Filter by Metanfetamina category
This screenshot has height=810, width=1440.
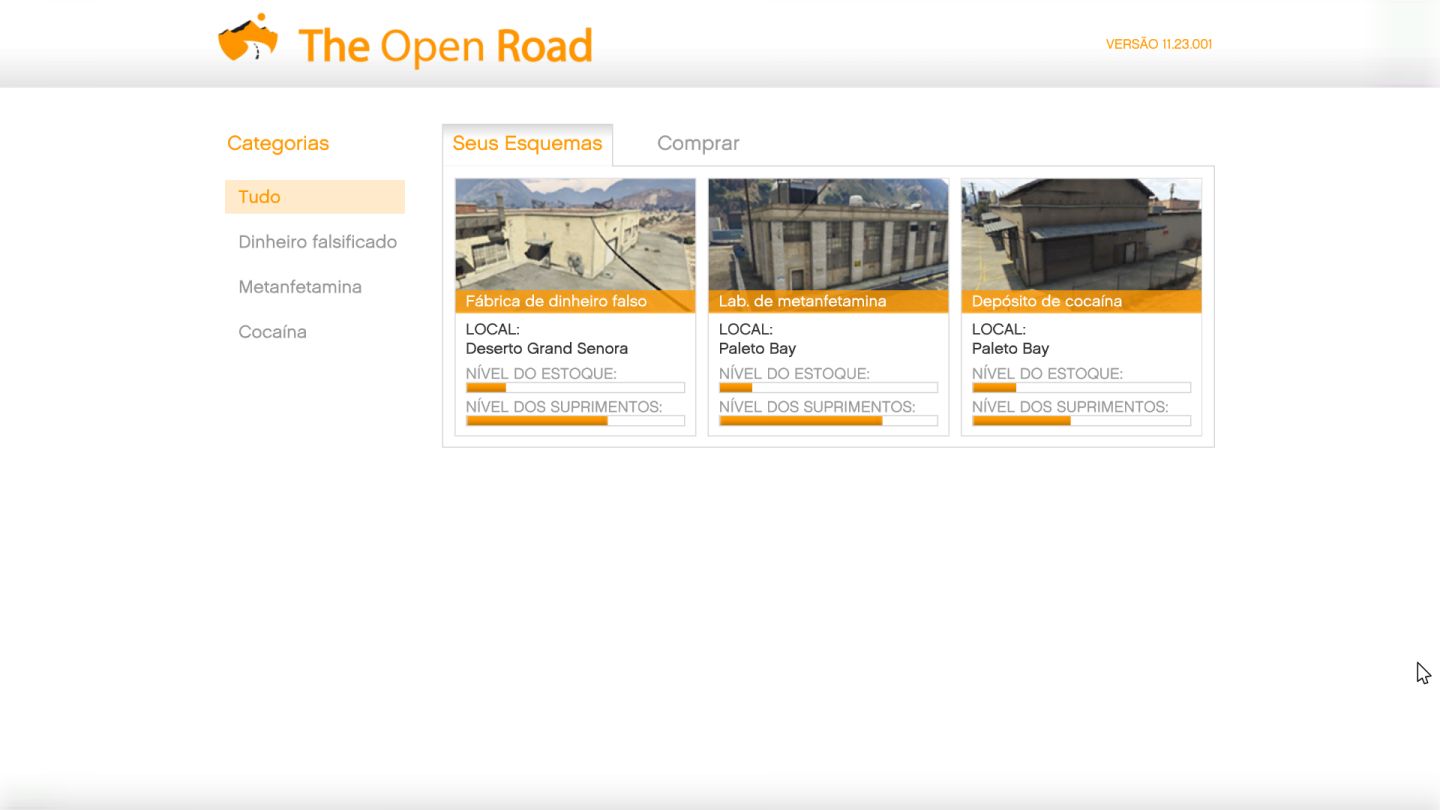[x=300, y=287]
